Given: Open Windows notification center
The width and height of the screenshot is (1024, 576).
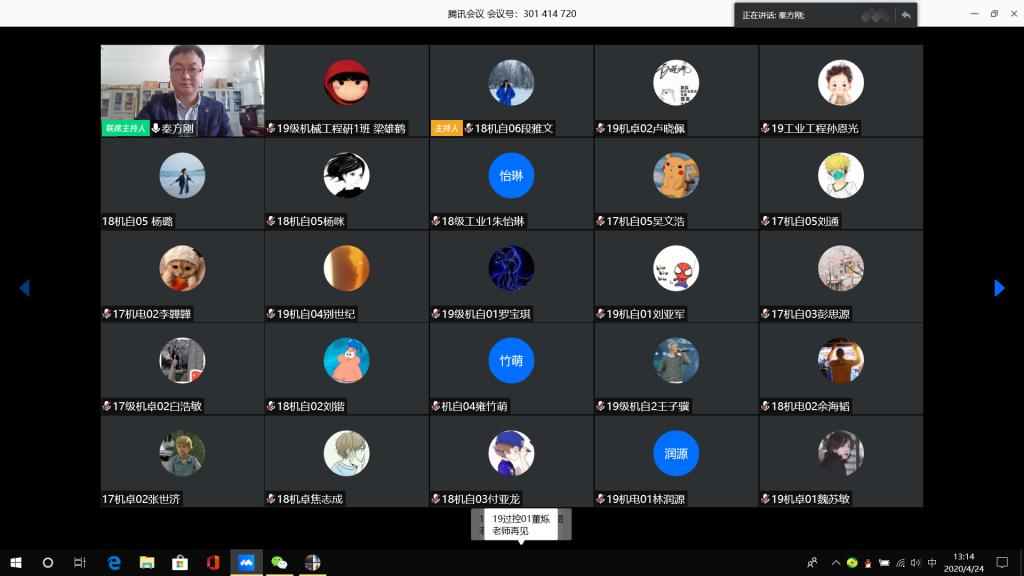Looking at the screenshot, I should tap(1002, 562).
